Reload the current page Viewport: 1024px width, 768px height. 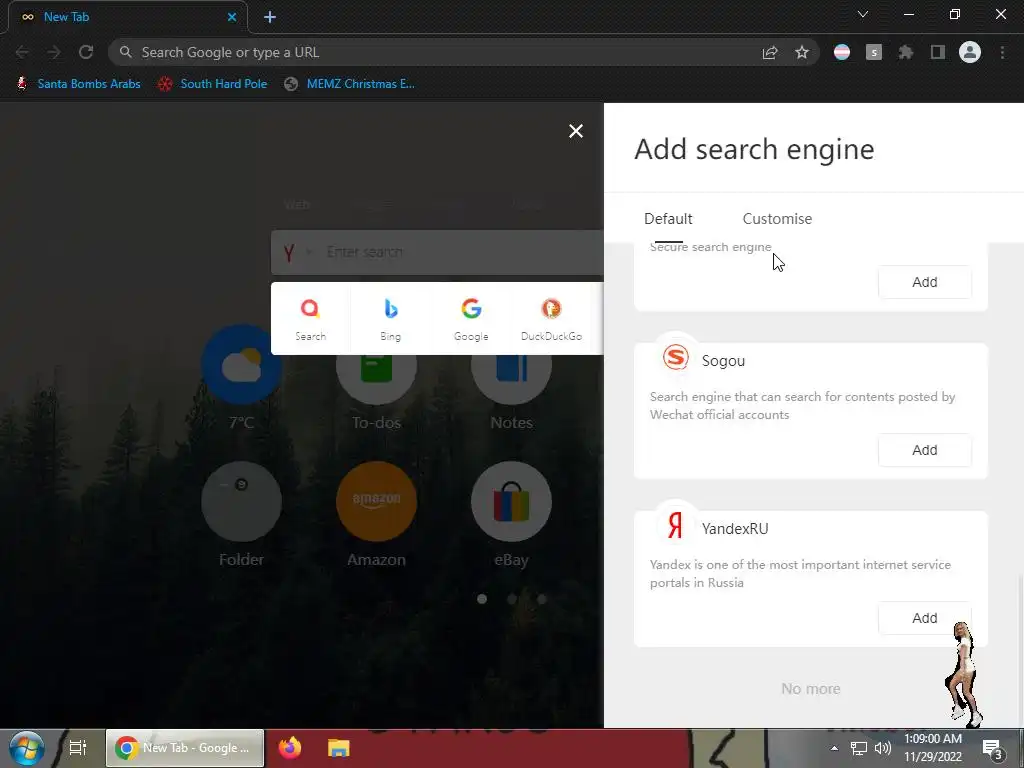coord(86,52)
